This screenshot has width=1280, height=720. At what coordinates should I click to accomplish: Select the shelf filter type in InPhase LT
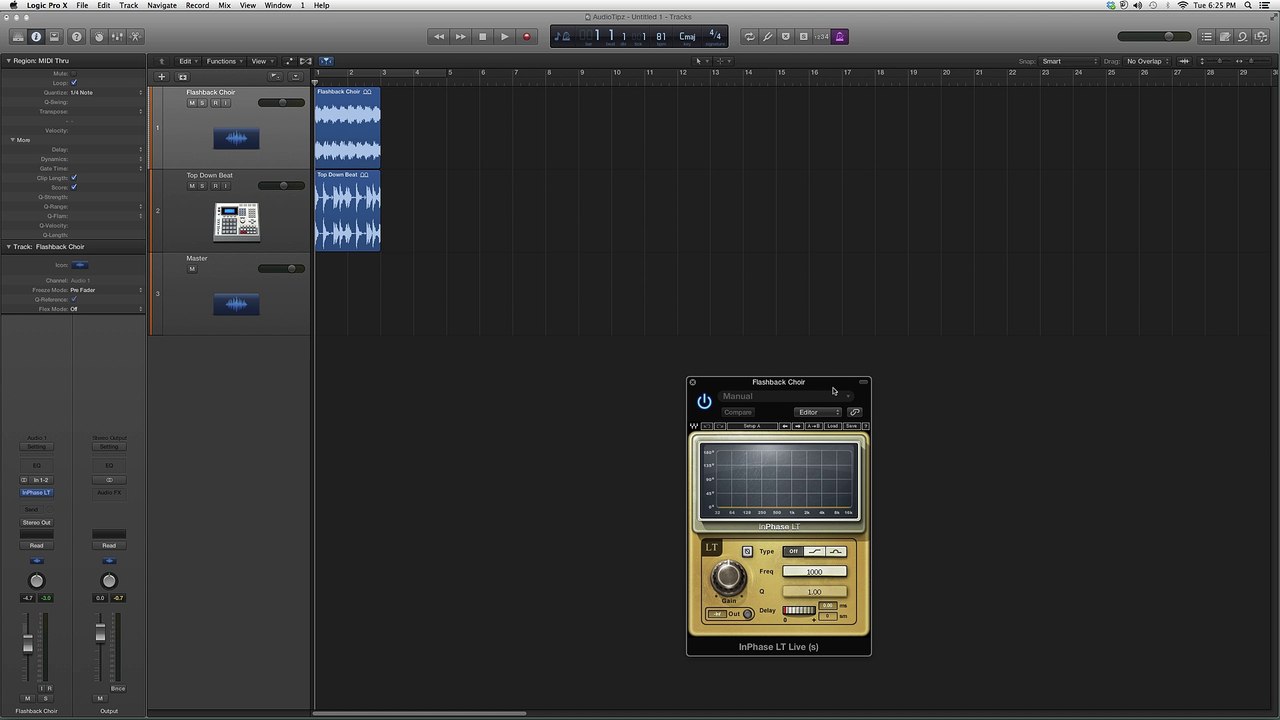pyautogui.click(x=815, y=551)
